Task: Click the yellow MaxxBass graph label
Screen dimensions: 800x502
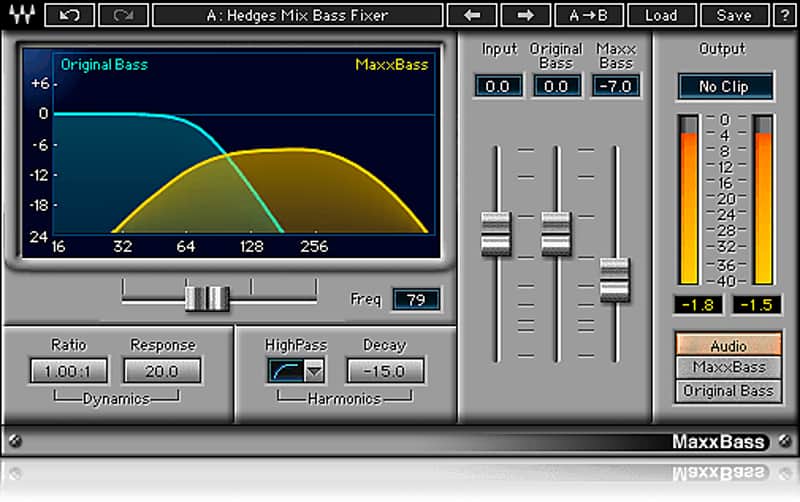Action: point(392,64)
